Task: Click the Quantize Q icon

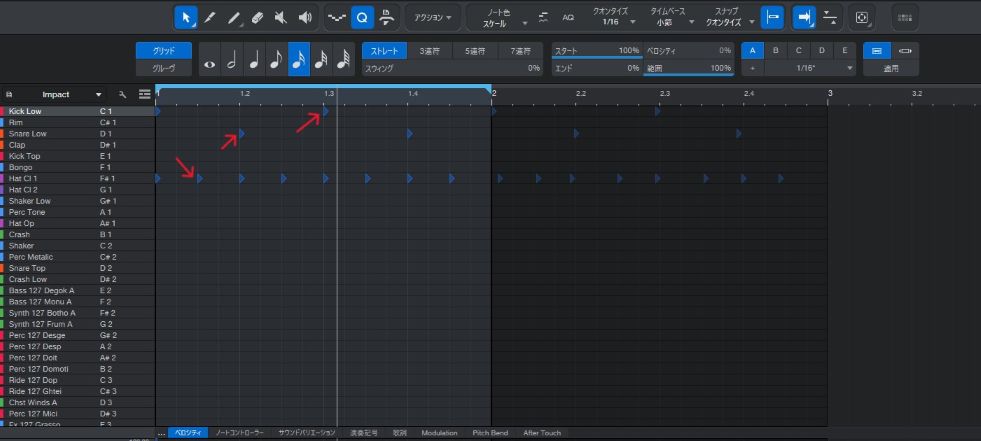Action: pyautogui.click(x=362, y=17)
